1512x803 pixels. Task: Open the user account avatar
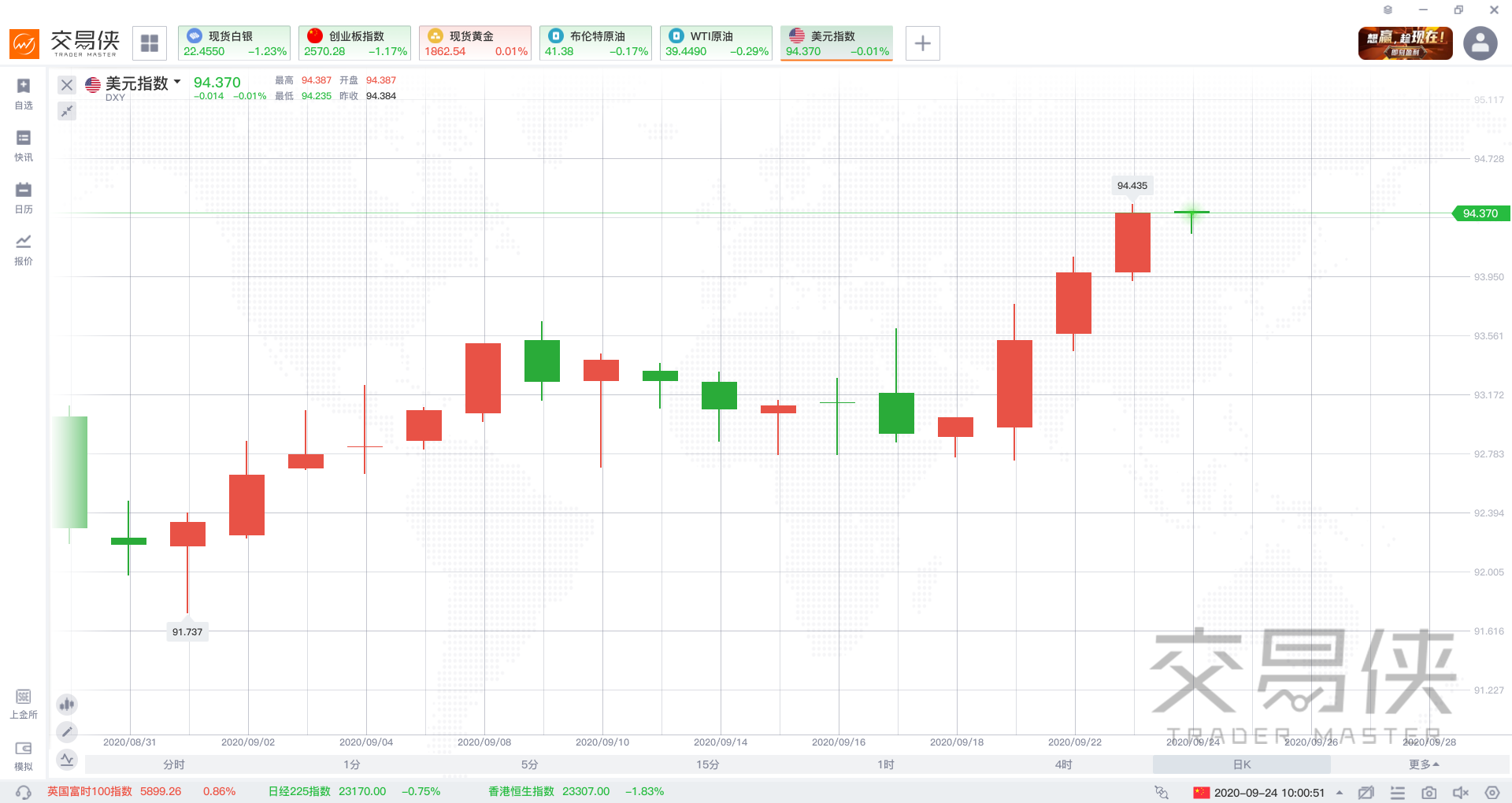[x=1480, y=43]
